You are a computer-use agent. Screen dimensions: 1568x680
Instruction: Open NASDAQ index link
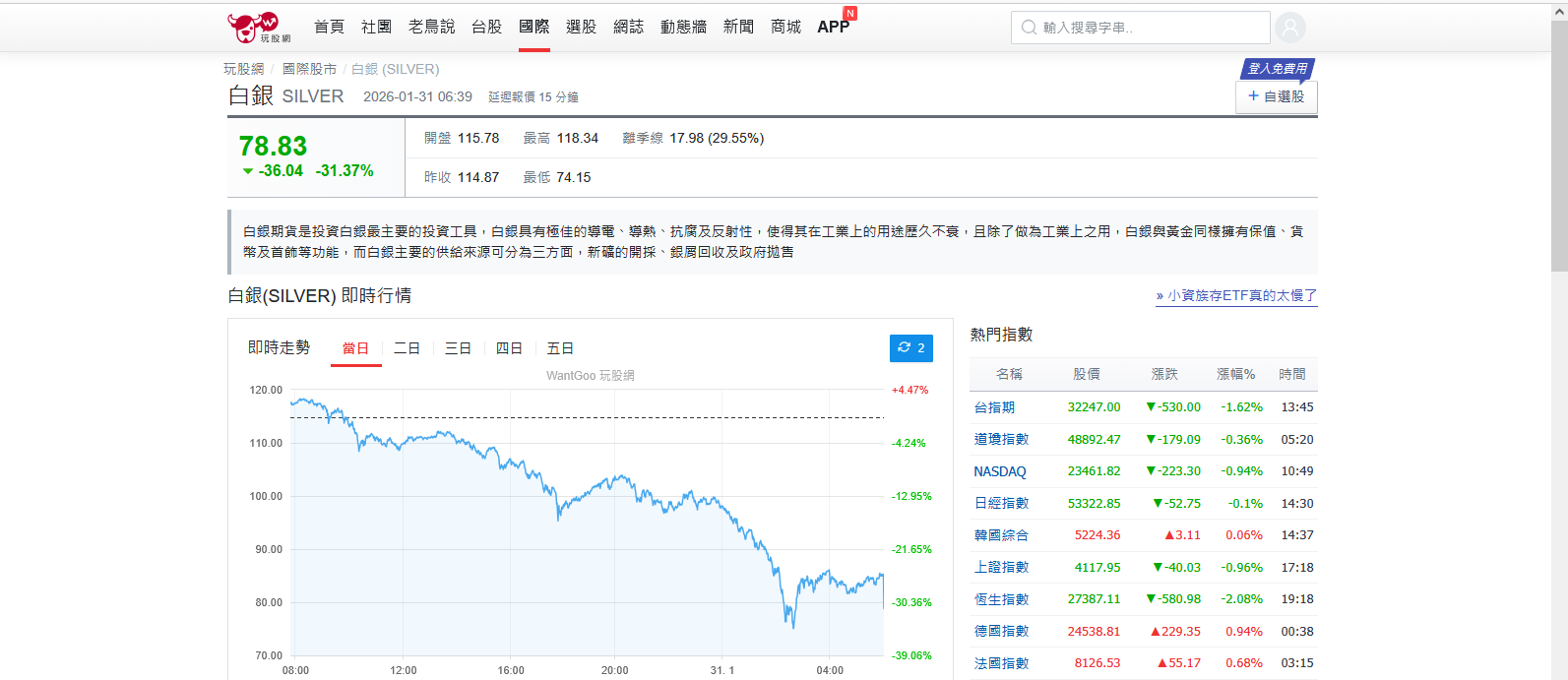click(x=999, y=471)
